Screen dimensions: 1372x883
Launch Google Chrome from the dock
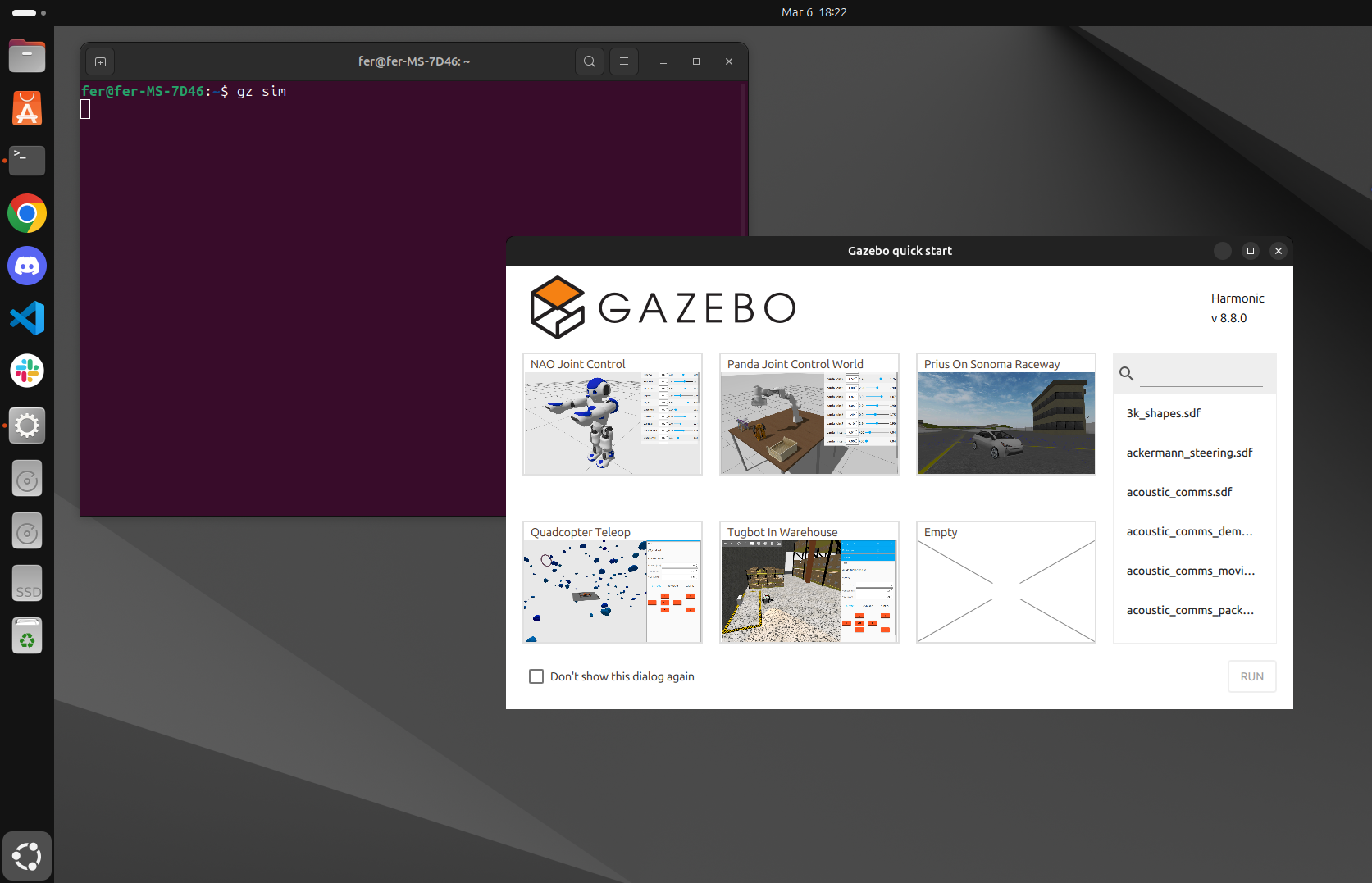coord(27,214)
